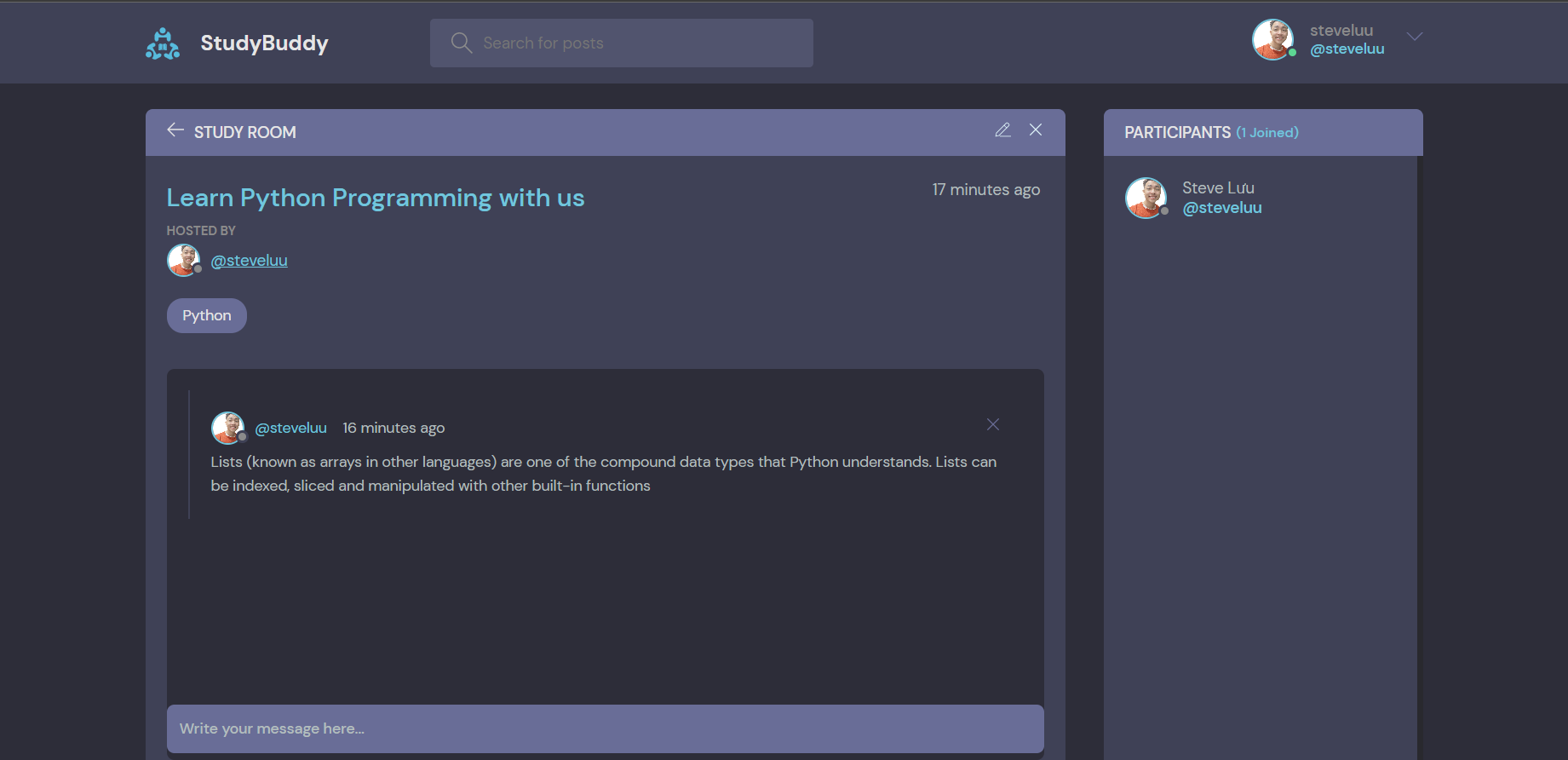Open the @steveluu host profile link
The height and width of the screenshot is (760, 1568).
(249, 260)
